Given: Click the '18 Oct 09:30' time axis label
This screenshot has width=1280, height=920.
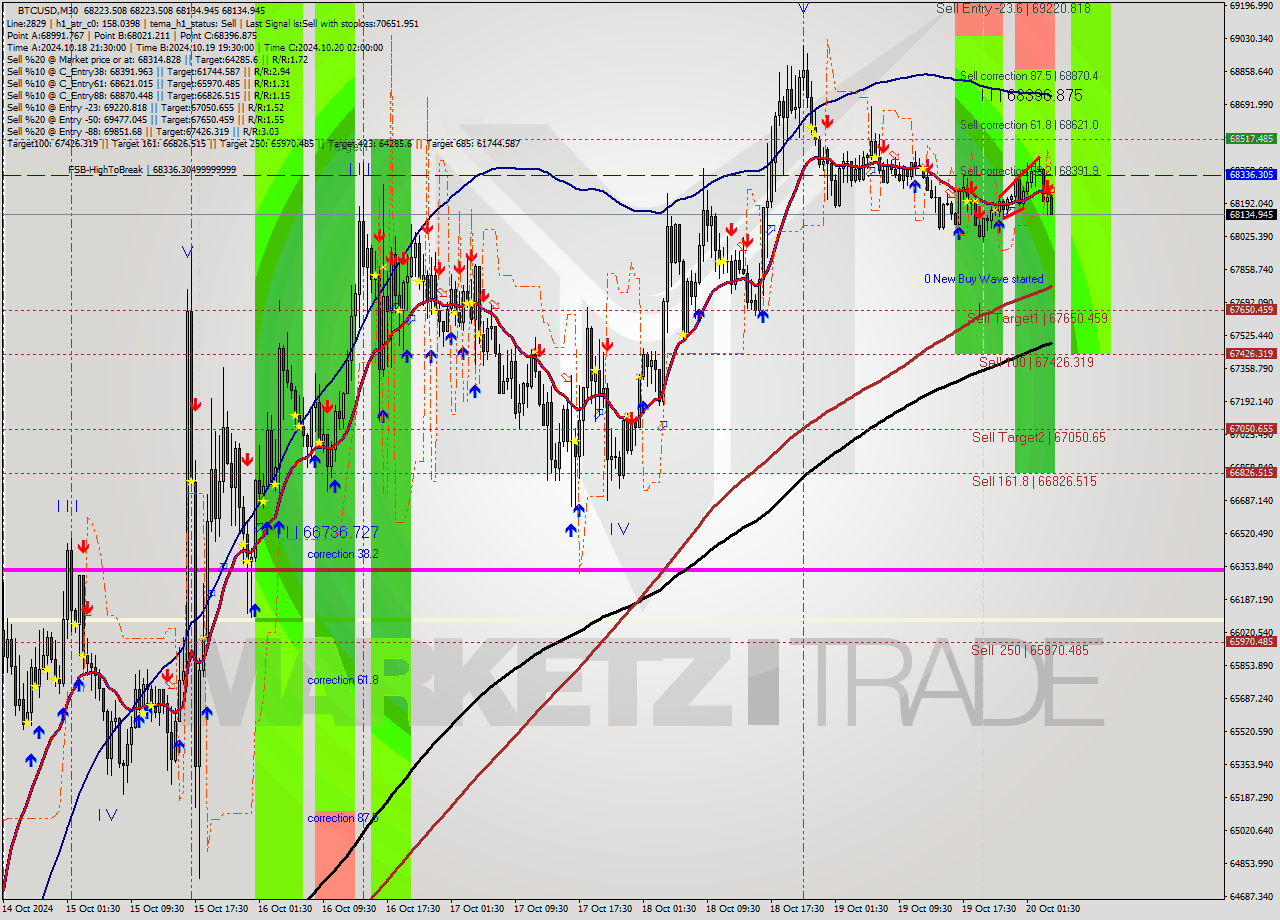Looking at the screenshot, I should [732, 909].
